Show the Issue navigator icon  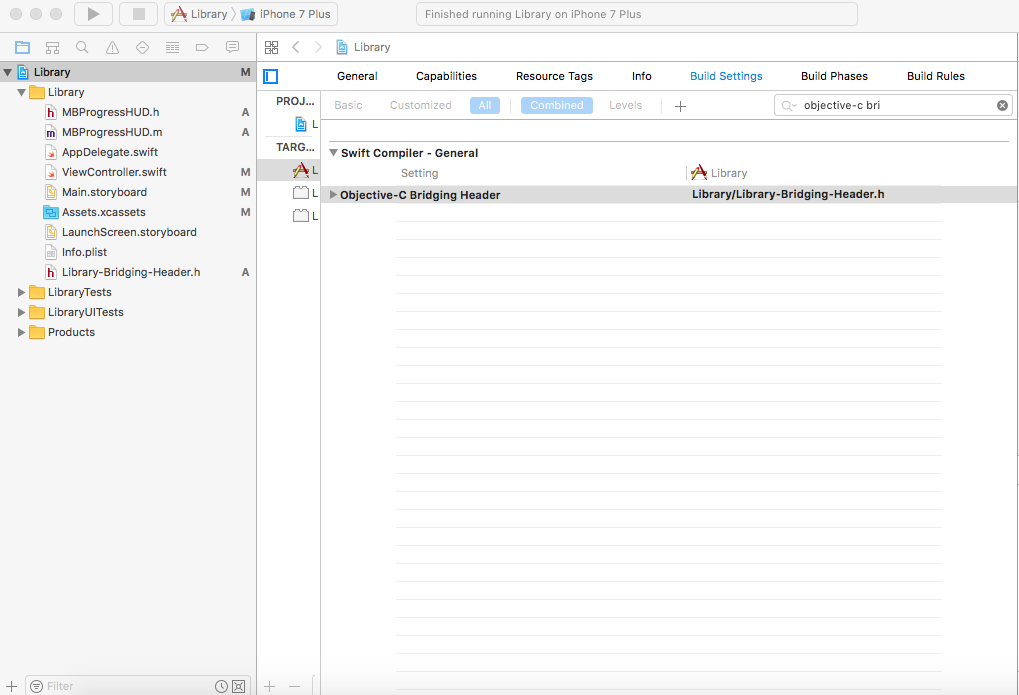click(x=111, y=47)
